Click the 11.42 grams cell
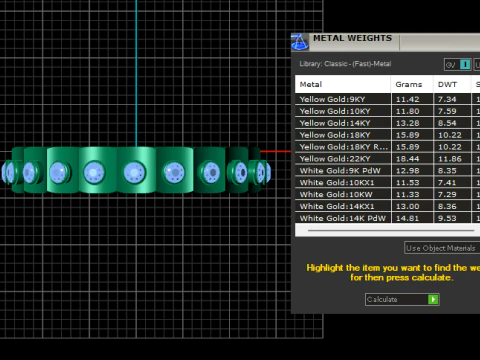The image size is (480, 360). (x=412, y=99)
